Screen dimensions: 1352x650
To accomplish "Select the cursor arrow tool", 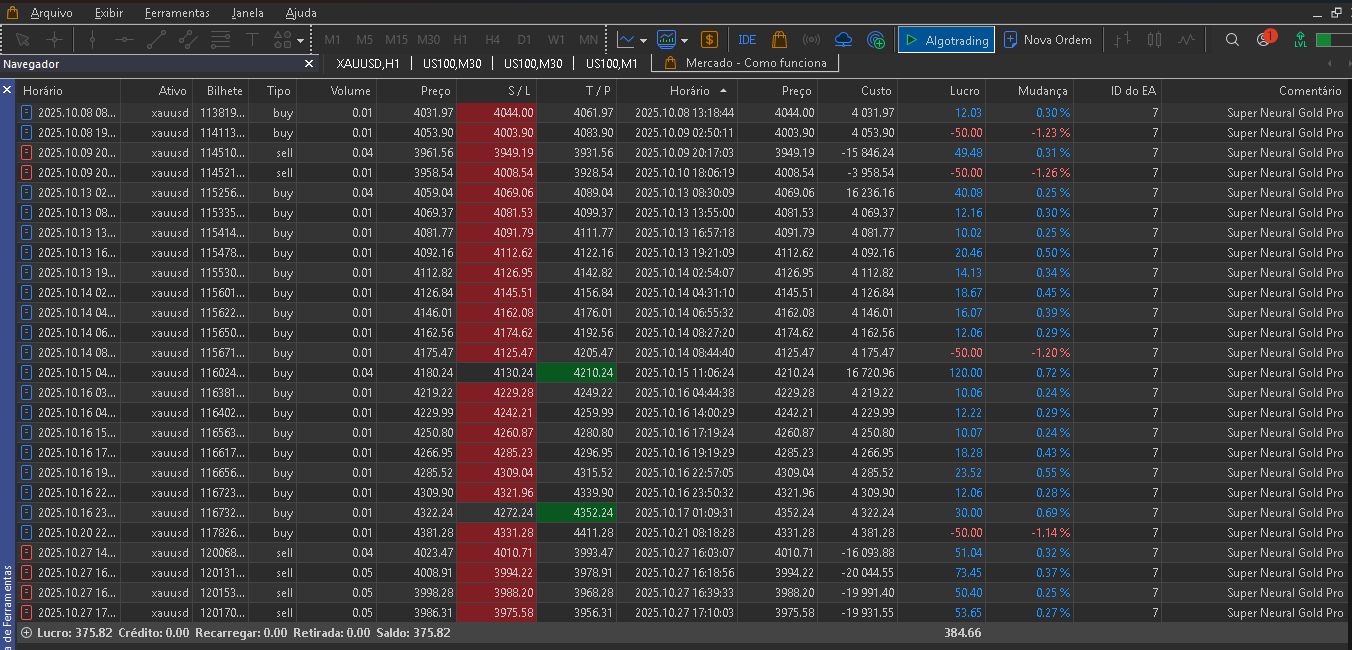I will tap(24, 40).
